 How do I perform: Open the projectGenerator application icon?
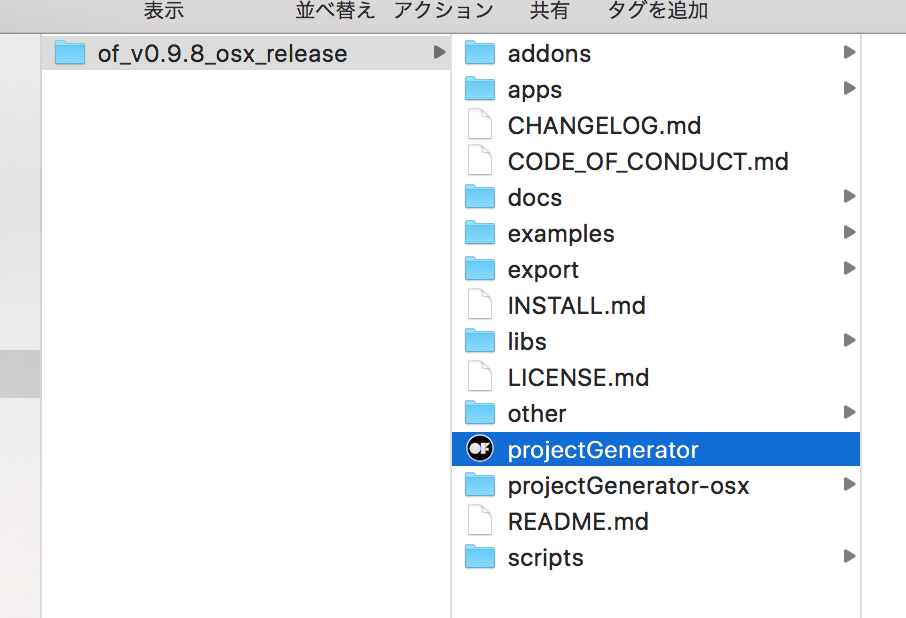480,449
